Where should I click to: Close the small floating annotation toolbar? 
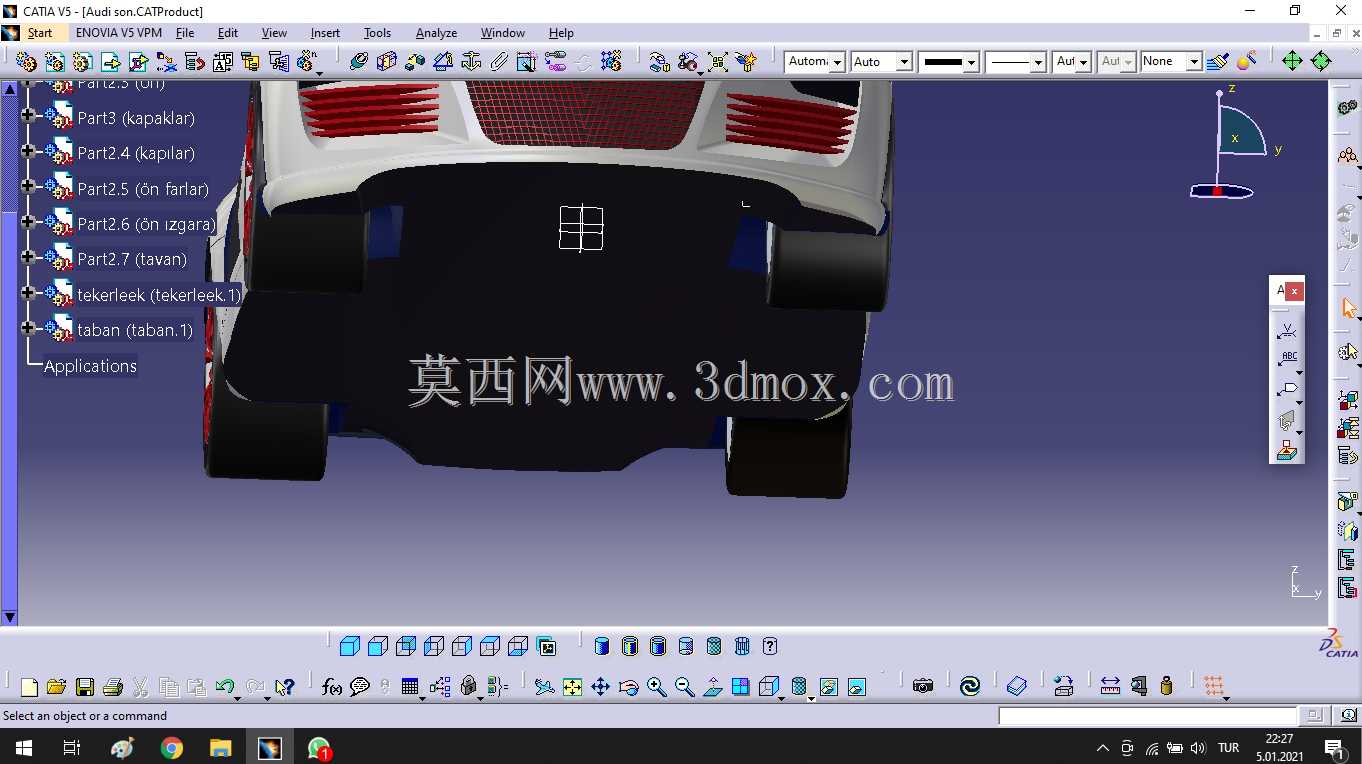[x=1295, y=291]
